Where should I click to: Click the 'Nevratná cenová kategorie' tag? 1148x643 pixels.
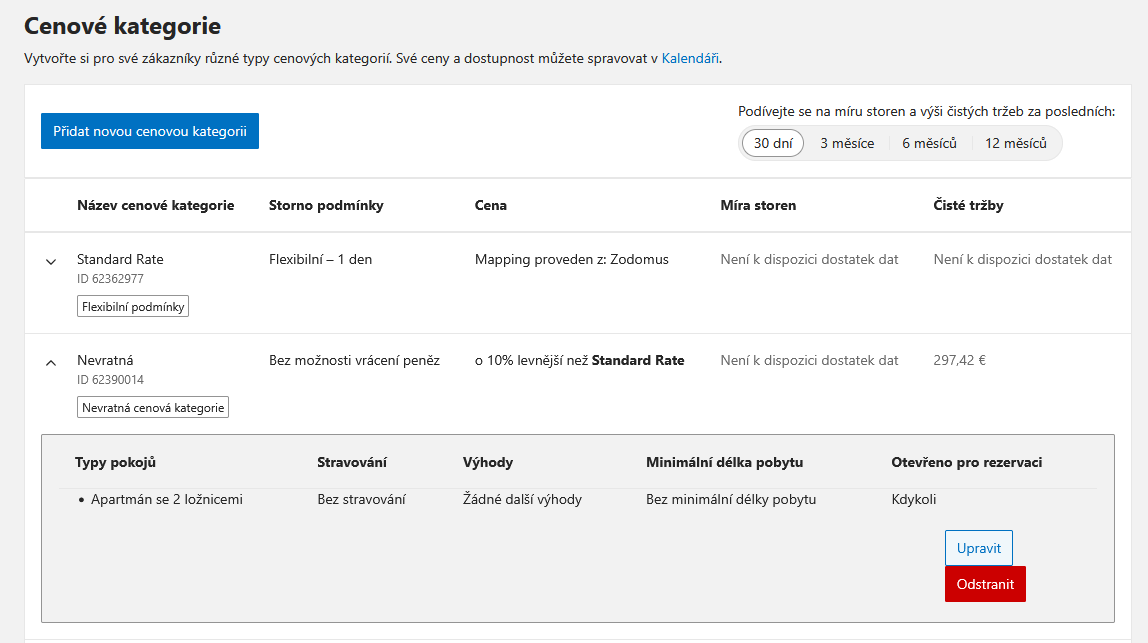153,408
